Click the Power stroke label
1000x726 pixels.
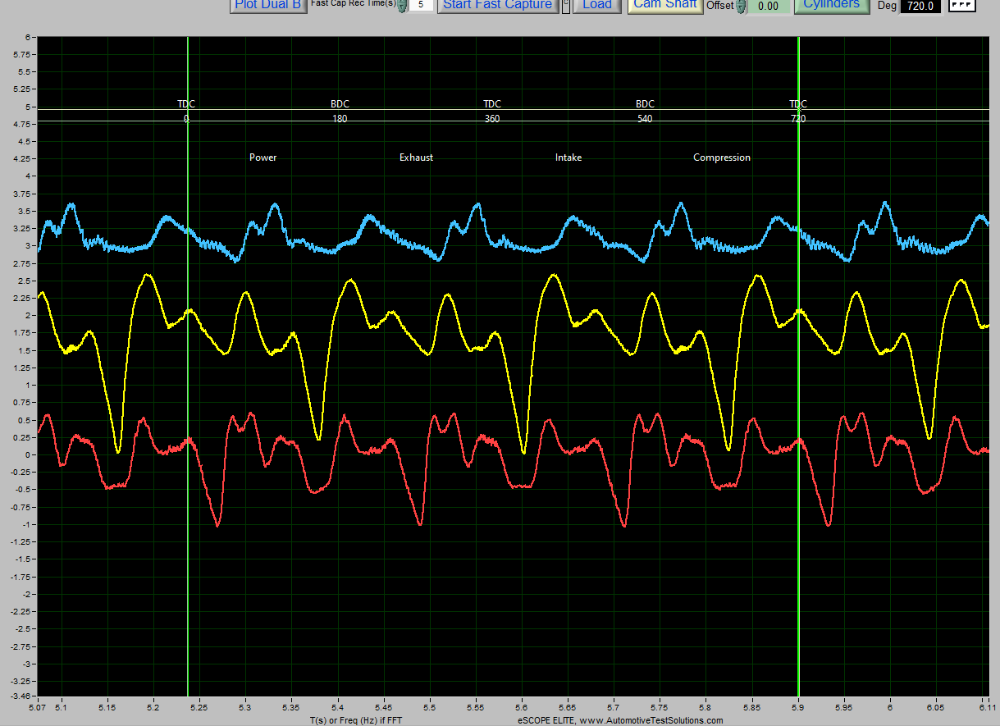tap(263, 158)
